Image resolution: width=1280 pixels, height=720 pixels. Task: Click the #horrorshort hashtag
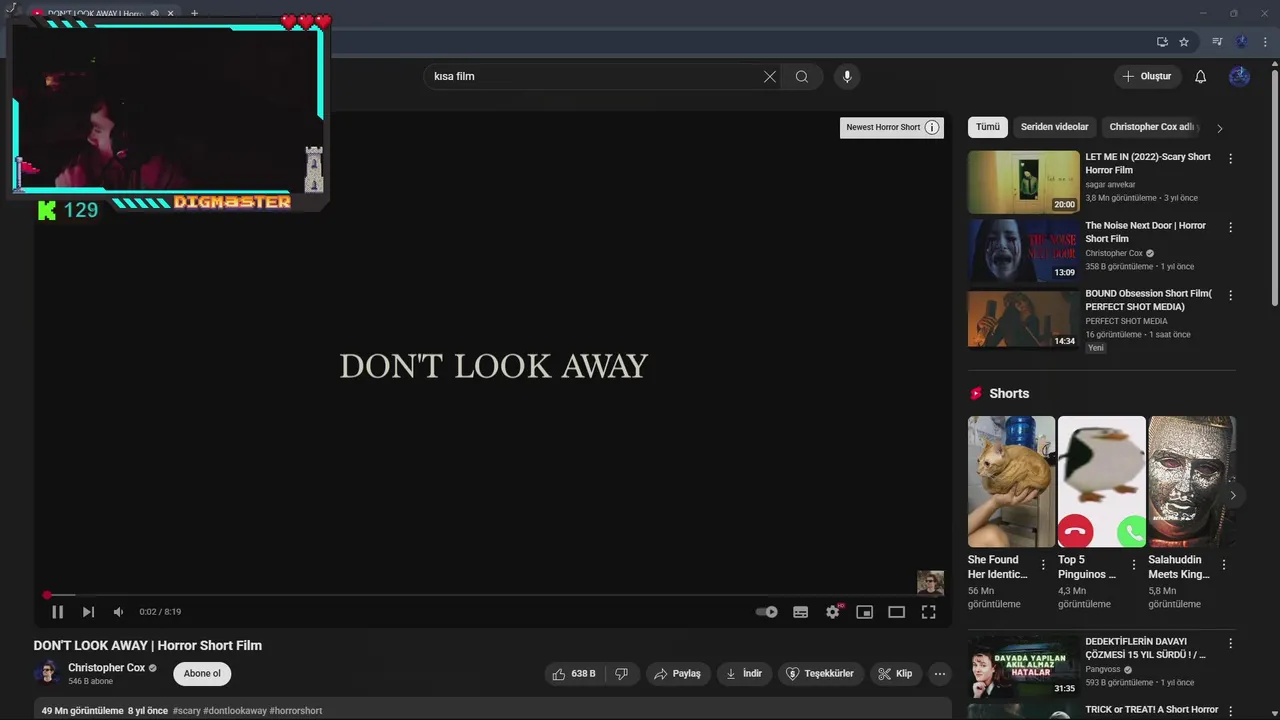(x=296, y=711)
